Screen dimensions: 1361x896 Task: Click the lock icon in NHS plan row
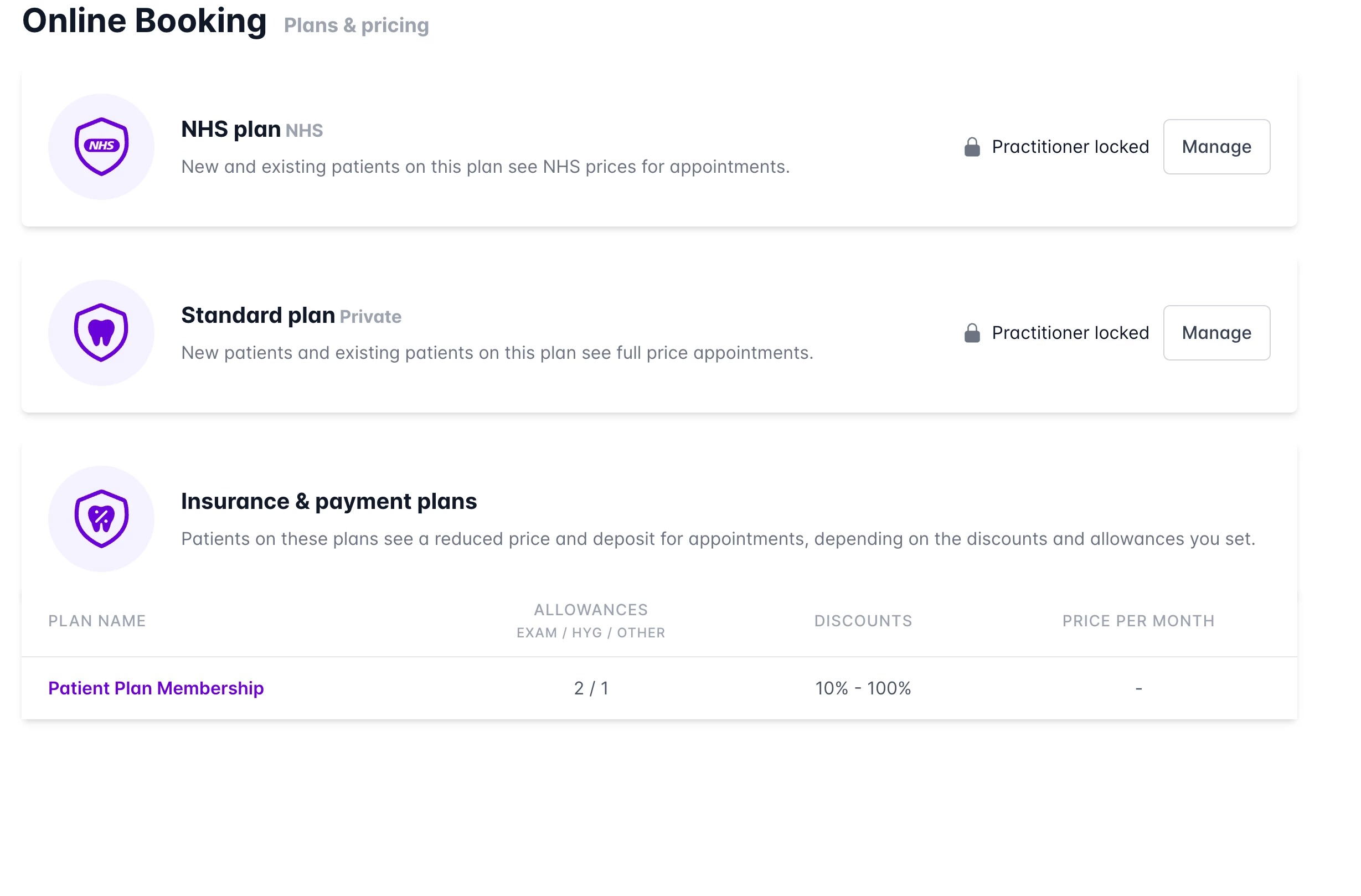click(x=972, y=147)
